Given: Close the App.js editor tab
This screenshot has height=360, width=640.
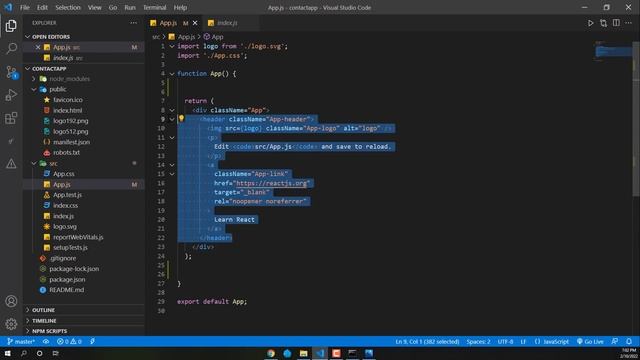Looking at the screenshot, I should pos(195,23).
